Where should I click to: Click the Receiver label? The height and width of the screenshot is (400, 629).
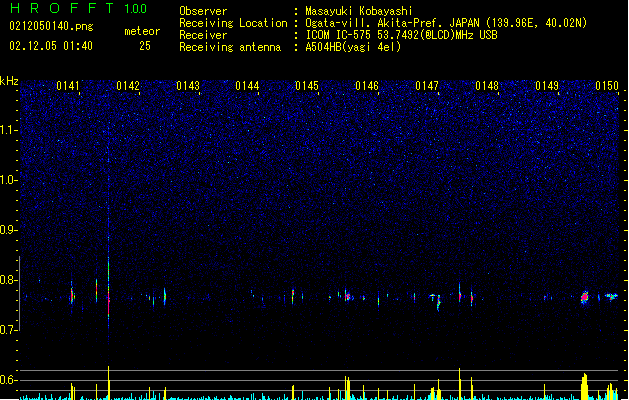coord(203,35)
